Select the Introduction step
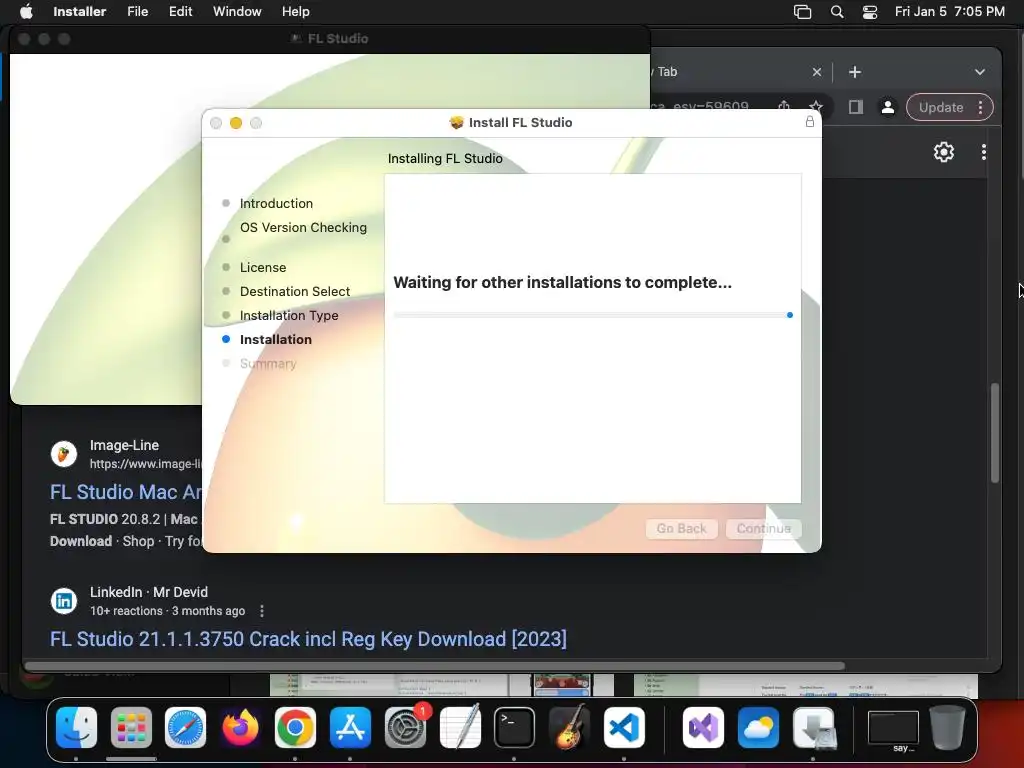 coord(276,203)
